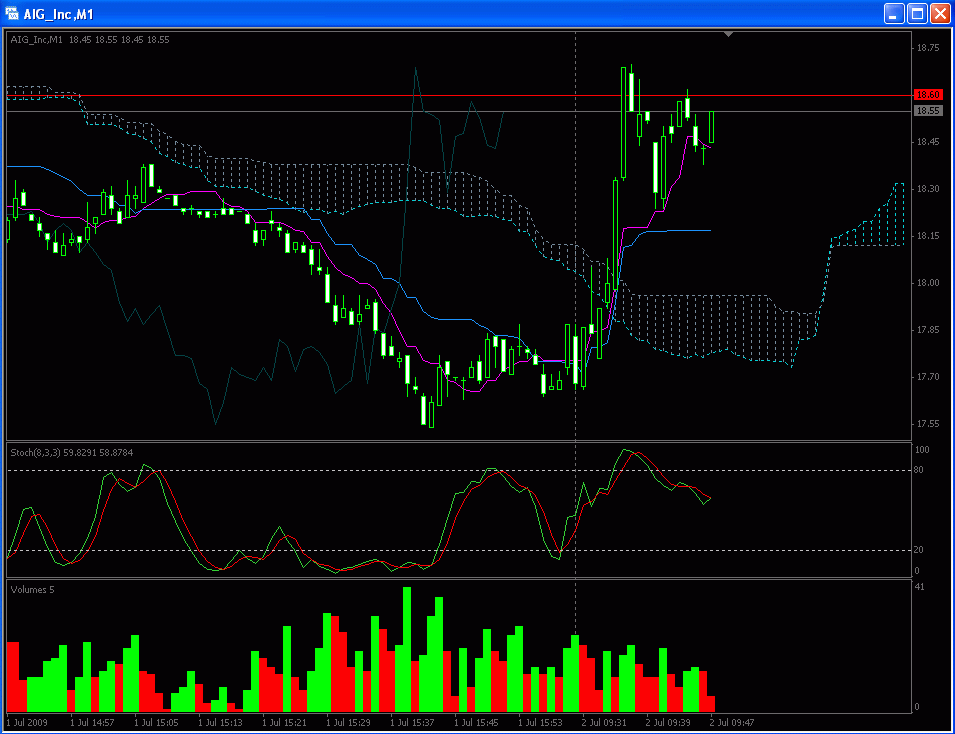Click the 18.00 price scale value
Viewport: 955px width, 734px height.
click(x=928, y=283)
